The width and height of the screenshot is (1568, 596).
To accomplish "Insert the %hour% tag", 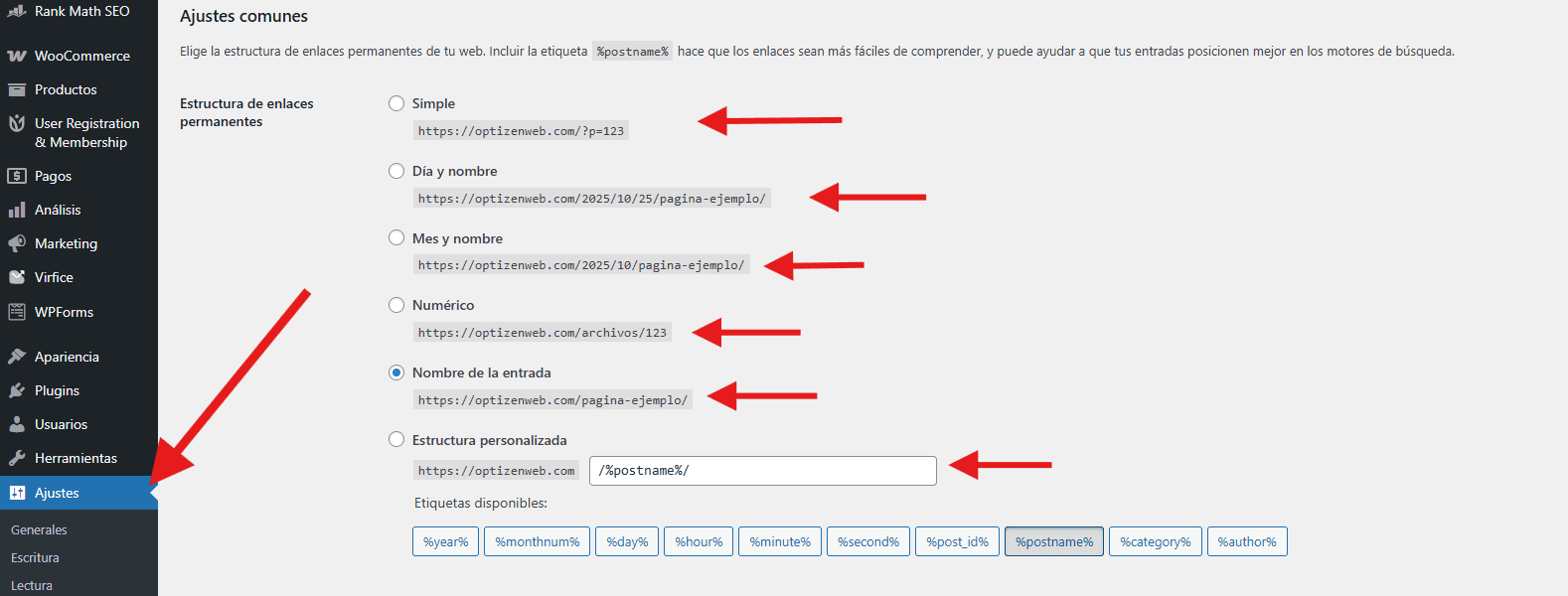I will (x=699, y=541).
